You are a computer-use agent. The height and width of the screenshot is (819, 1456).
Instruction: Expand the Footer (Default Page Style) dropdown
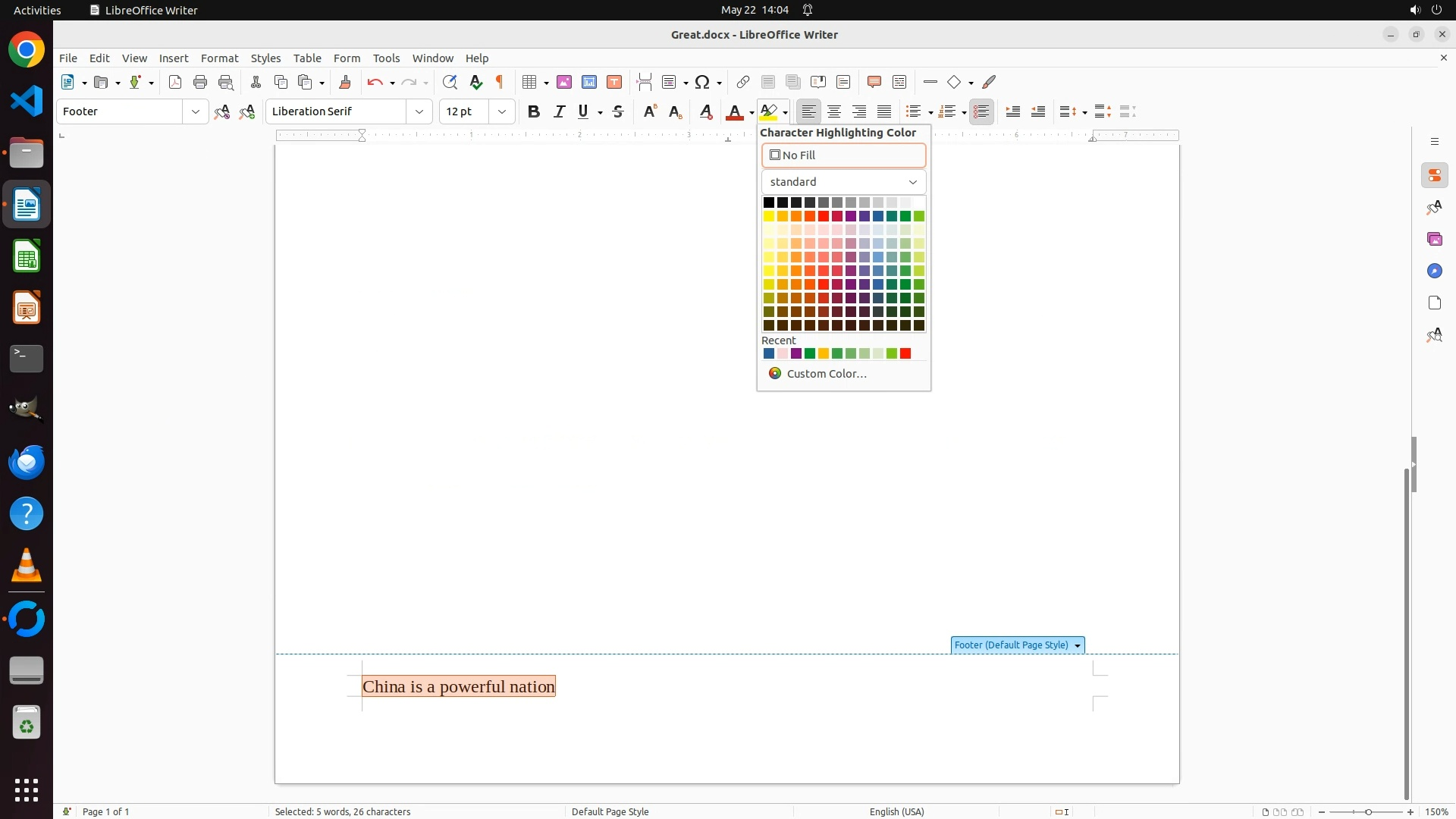1077,646
